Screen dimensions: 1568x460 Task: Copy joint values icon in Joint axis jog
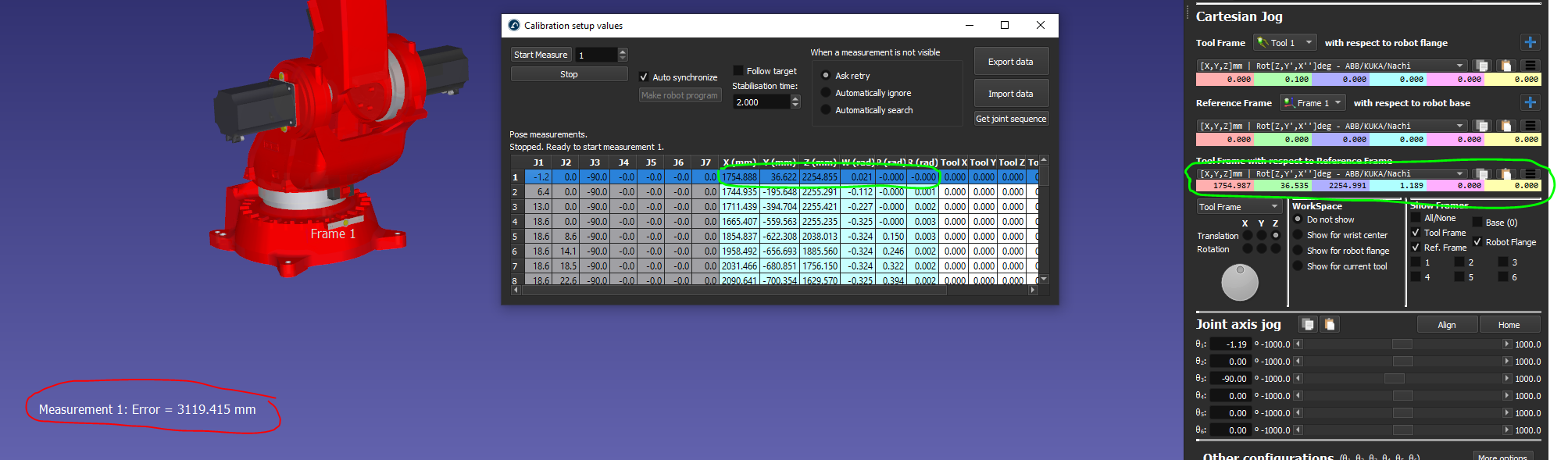1308,324
